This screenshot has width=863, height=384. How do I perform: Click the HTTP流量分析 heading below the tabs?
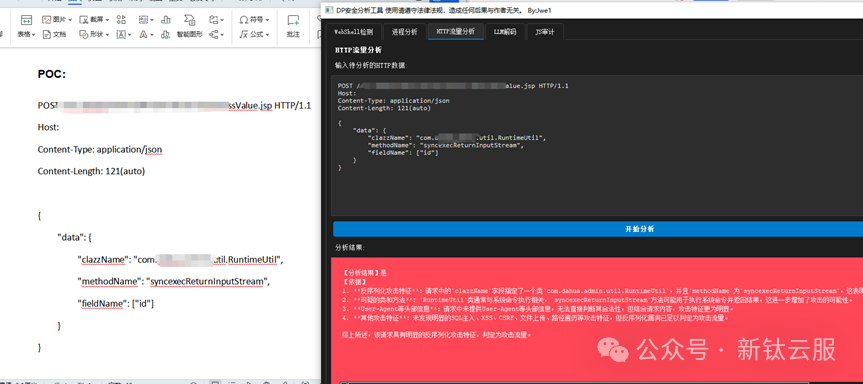[358, 51]
